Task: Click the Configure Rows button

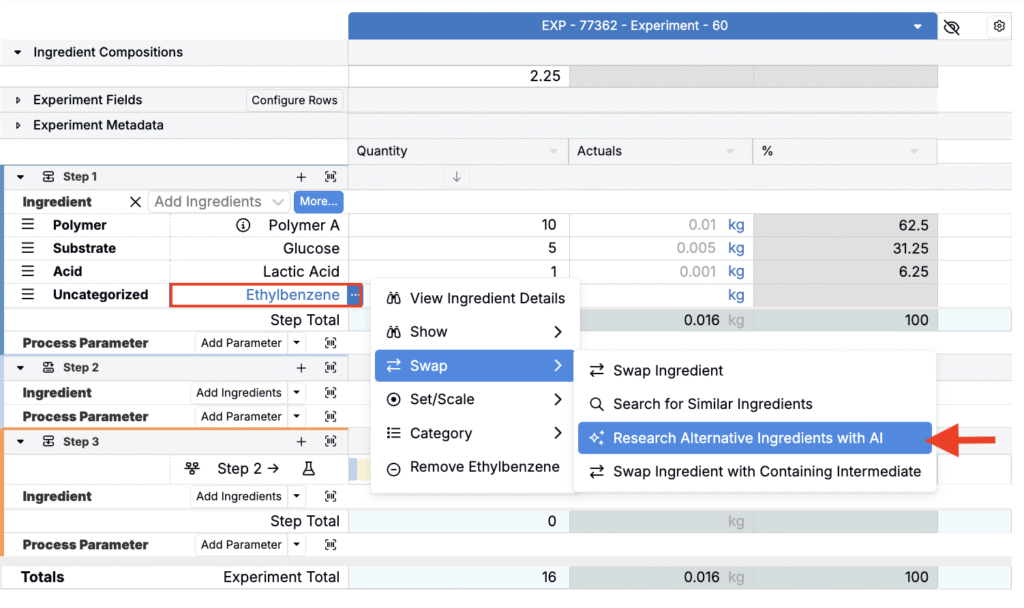Action: [x=295, y=100]
